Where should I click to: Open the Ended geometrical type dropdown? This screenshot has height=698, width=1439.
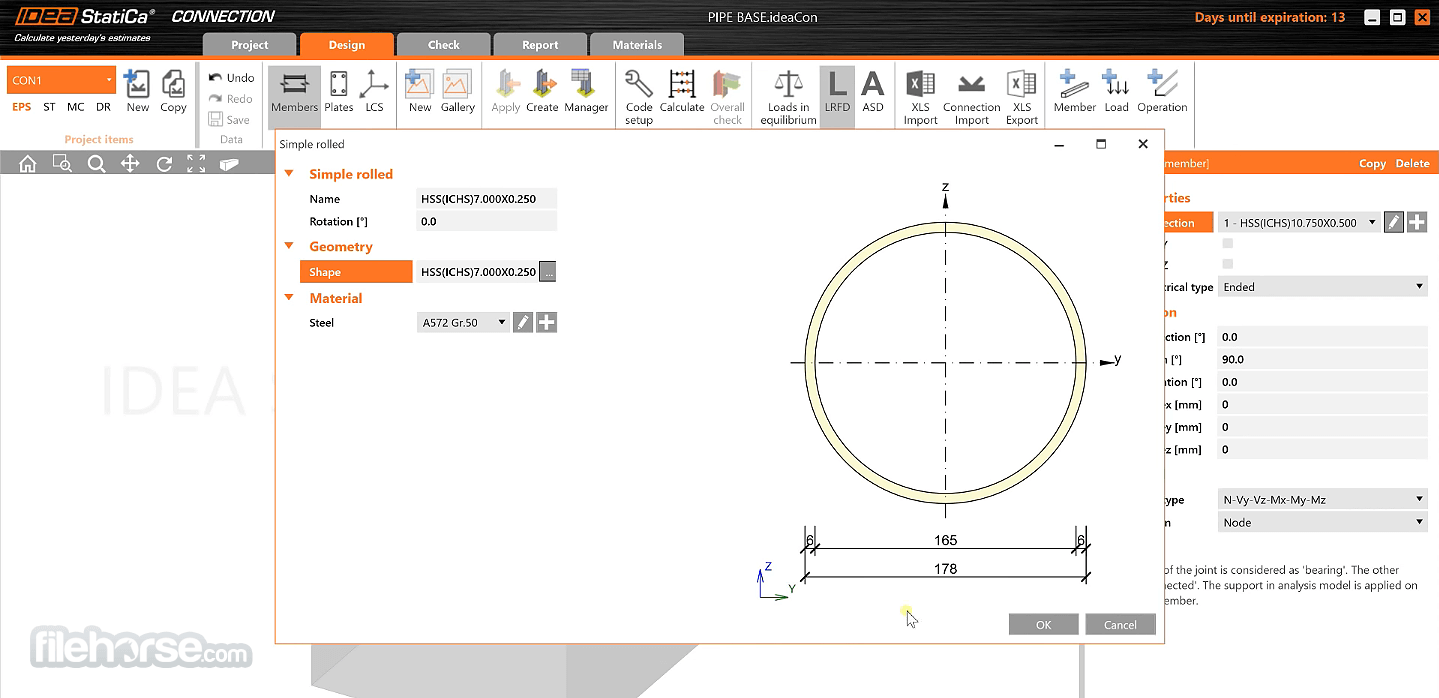1322,287
